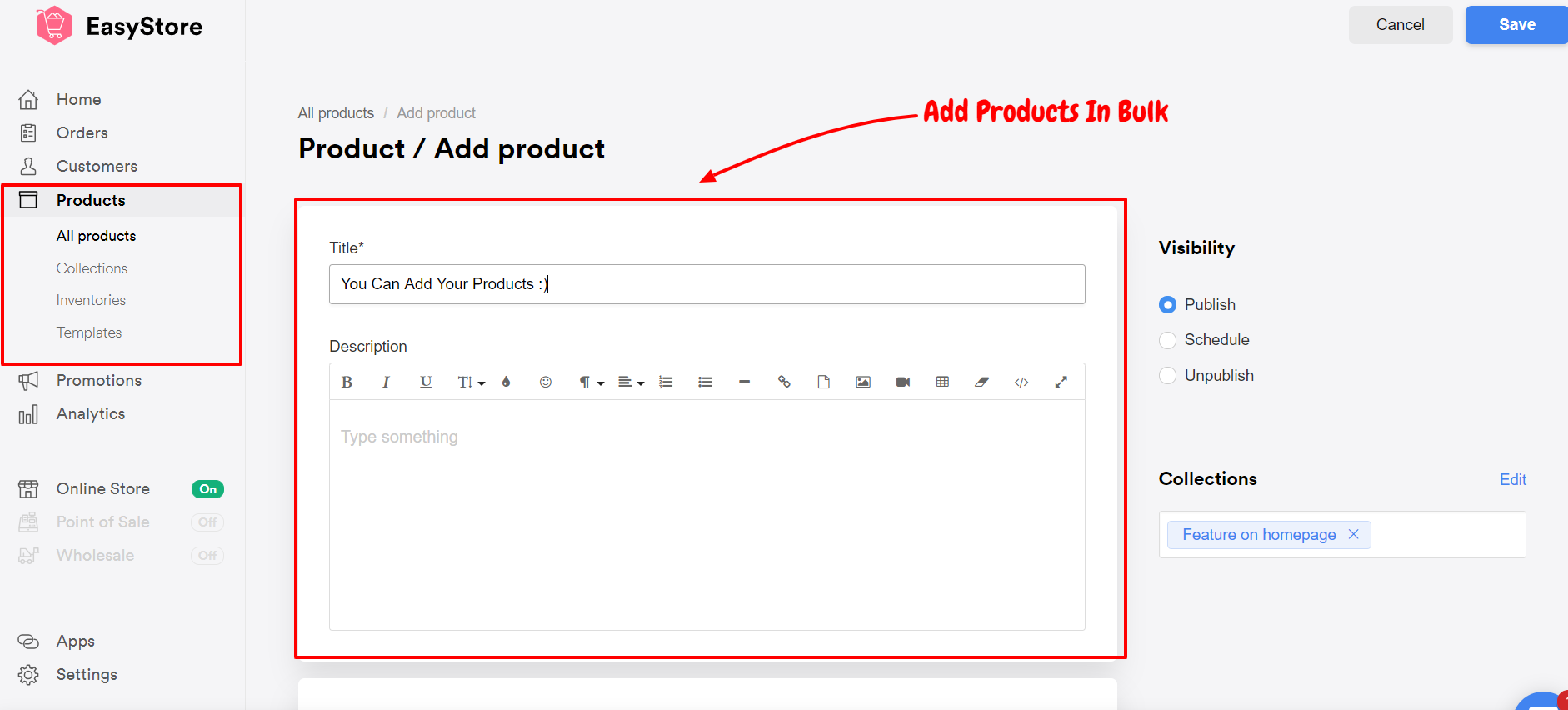Click the Title* field label

(x=347, y=247)
